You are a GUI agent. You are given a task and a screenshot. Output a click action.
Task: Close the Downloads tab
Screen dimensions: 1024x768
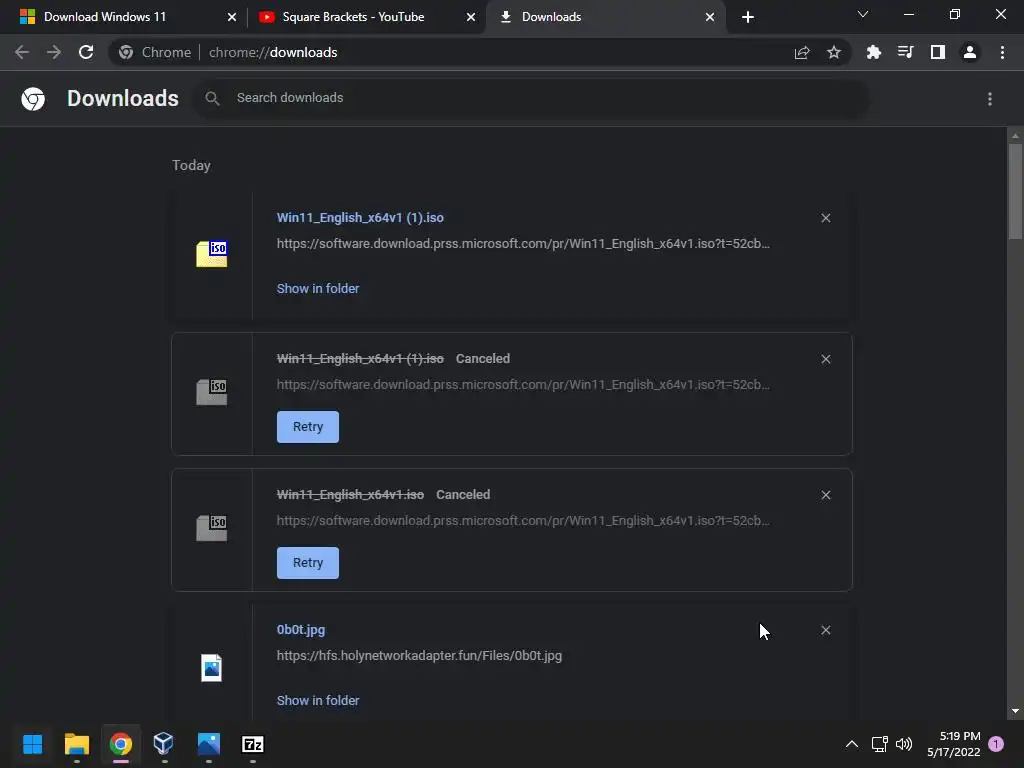click(x=710, y=17)
